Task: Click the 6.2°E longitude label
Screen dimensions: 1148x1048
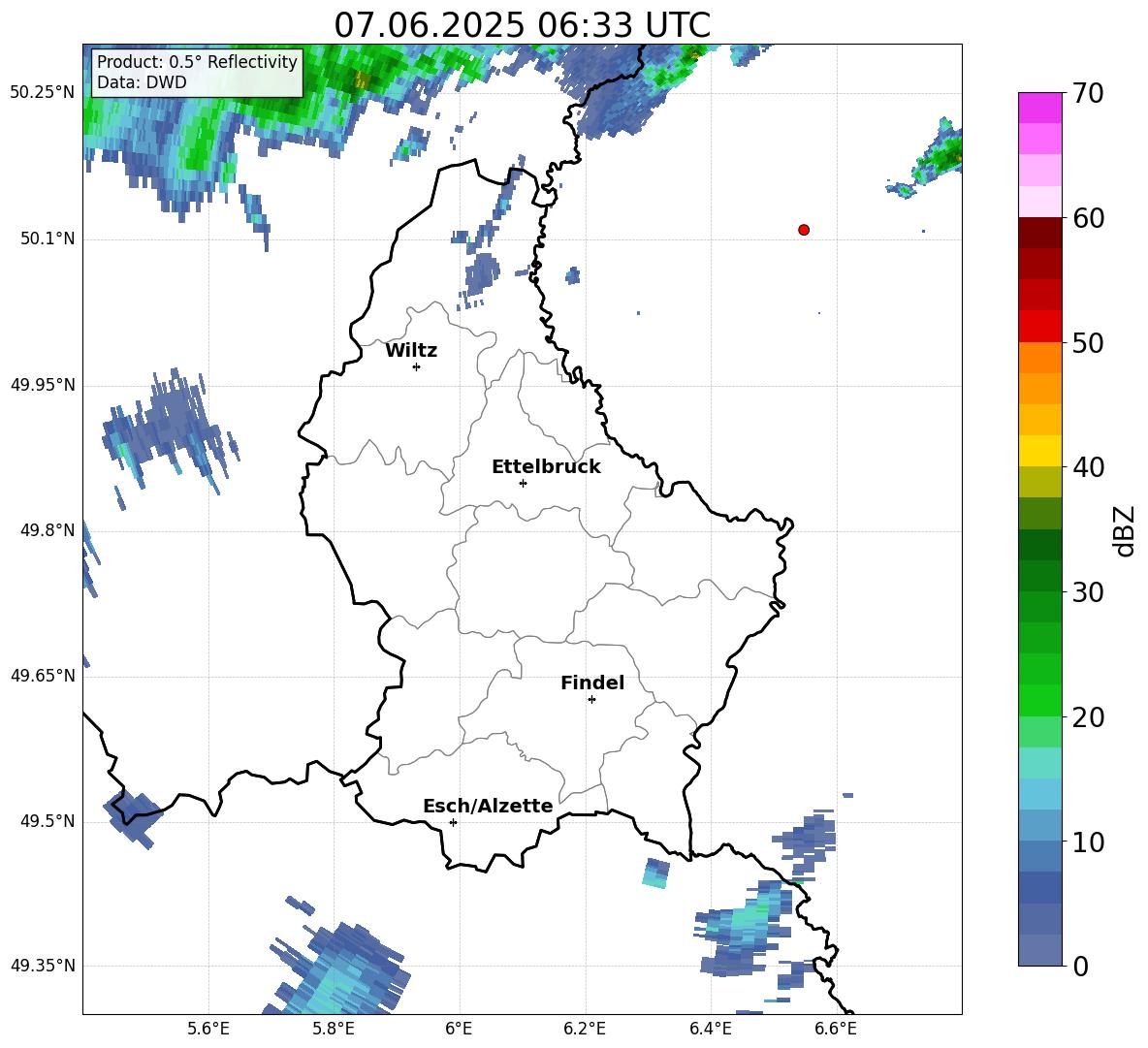Action: [585, 1029]
